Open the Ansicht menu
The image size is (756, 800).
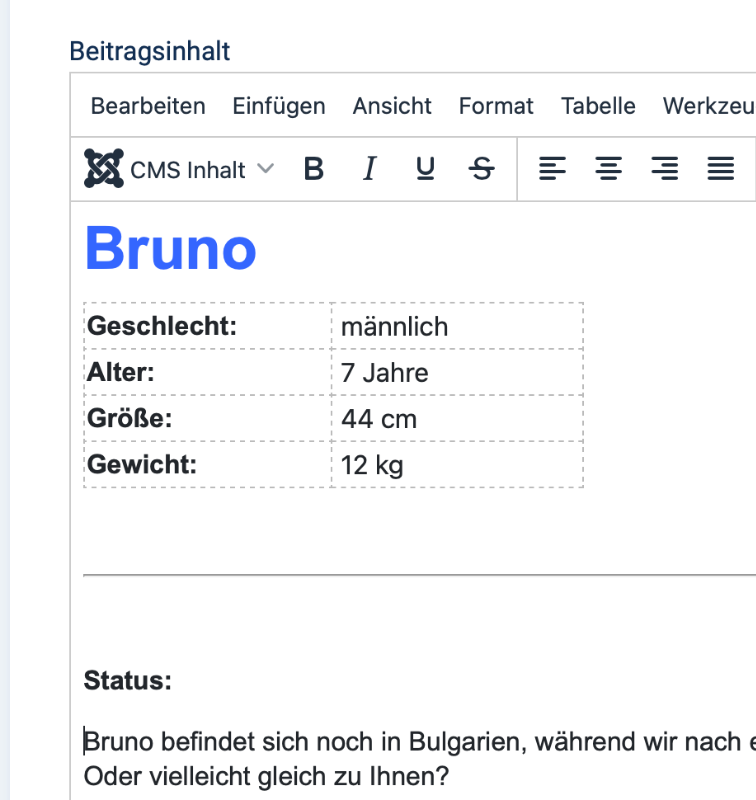coord(392,106)
